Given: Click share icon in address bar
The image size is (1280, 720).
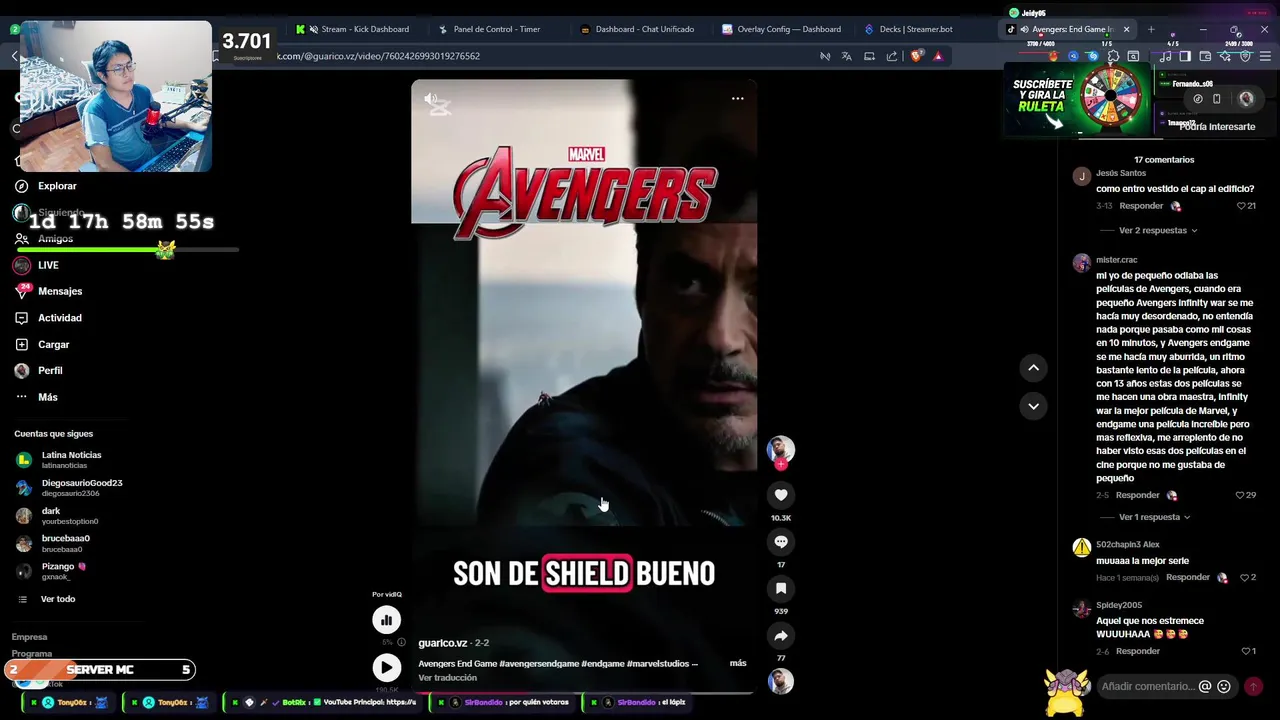Looking at the screenshot, I should pyautogui.click(x=892, y=56).
